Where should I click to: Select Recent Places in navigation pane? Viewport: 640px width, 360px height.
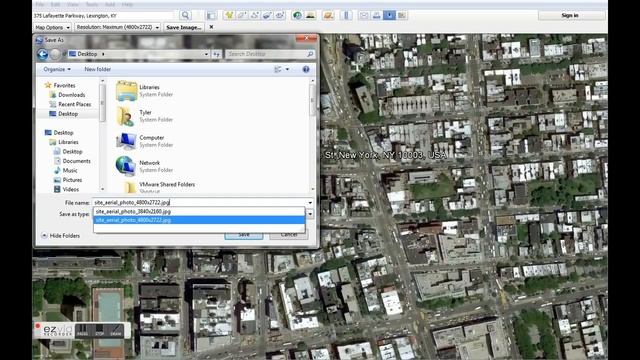(x=70, y=104)
